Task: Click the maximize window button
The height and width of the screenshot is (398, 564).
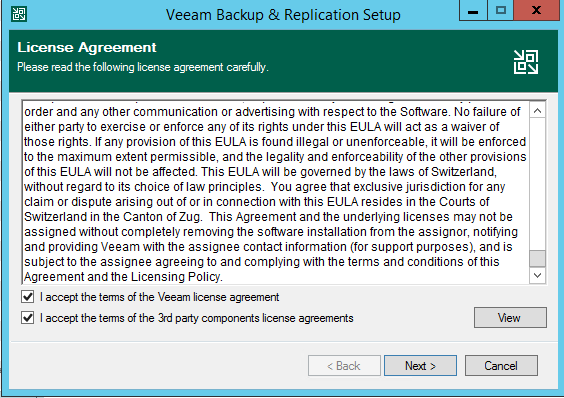Action: point(501,11)
